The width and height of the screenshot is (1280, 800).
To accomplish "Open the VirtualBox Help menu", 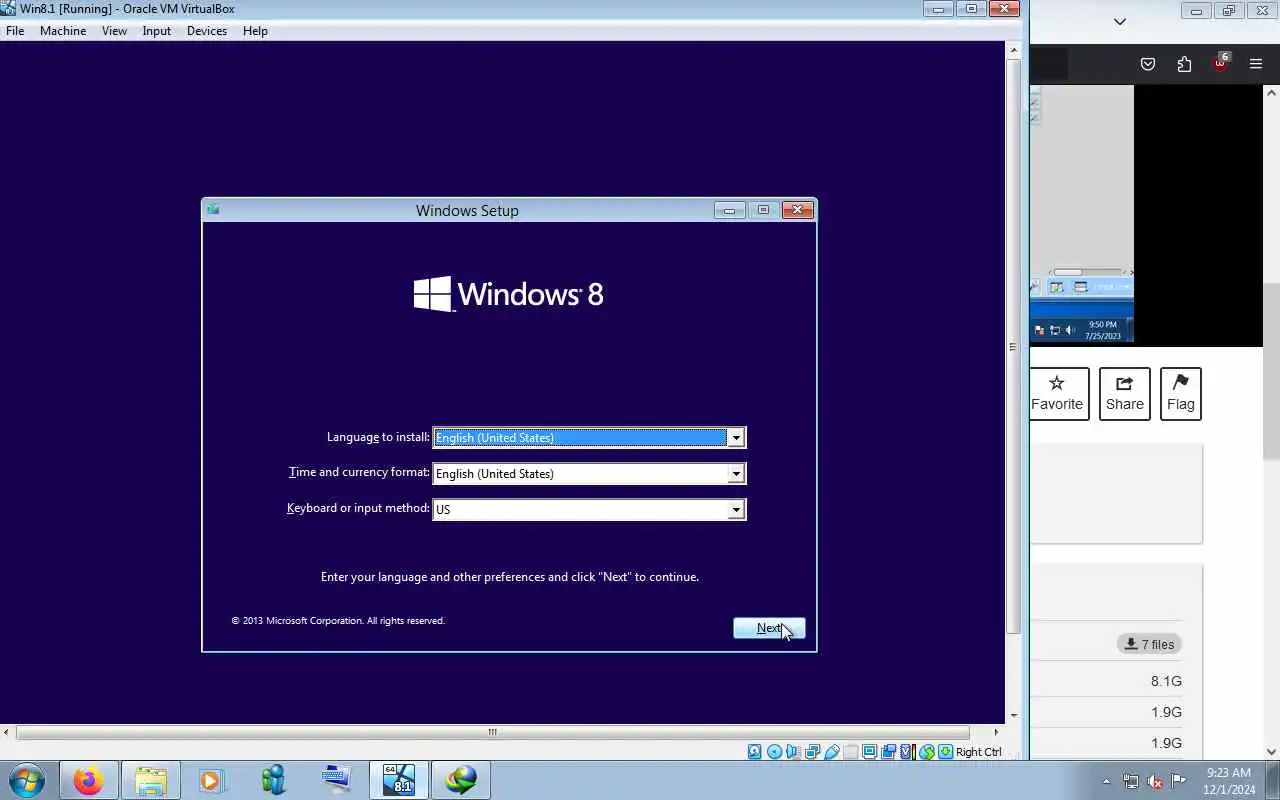I will coord(255,31).
